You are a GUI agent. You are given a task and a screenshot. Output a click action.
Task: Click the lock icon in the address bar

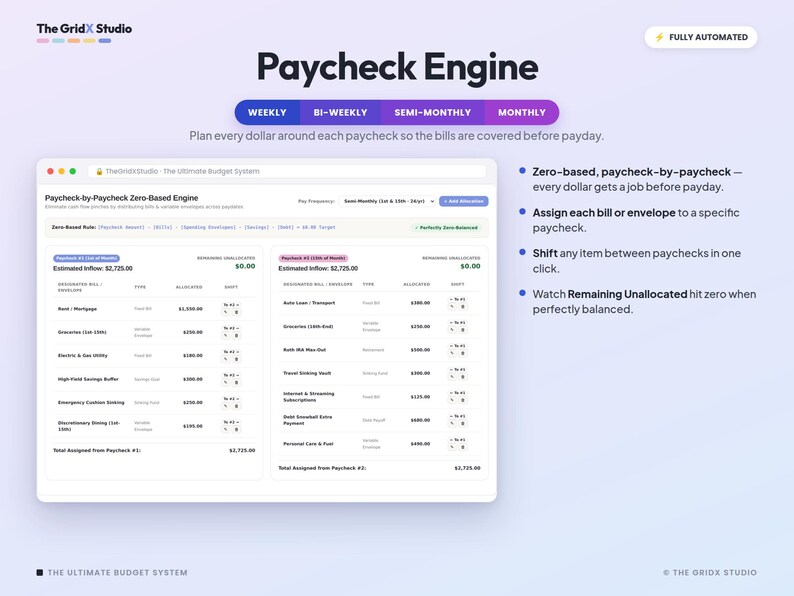(99, 172)
